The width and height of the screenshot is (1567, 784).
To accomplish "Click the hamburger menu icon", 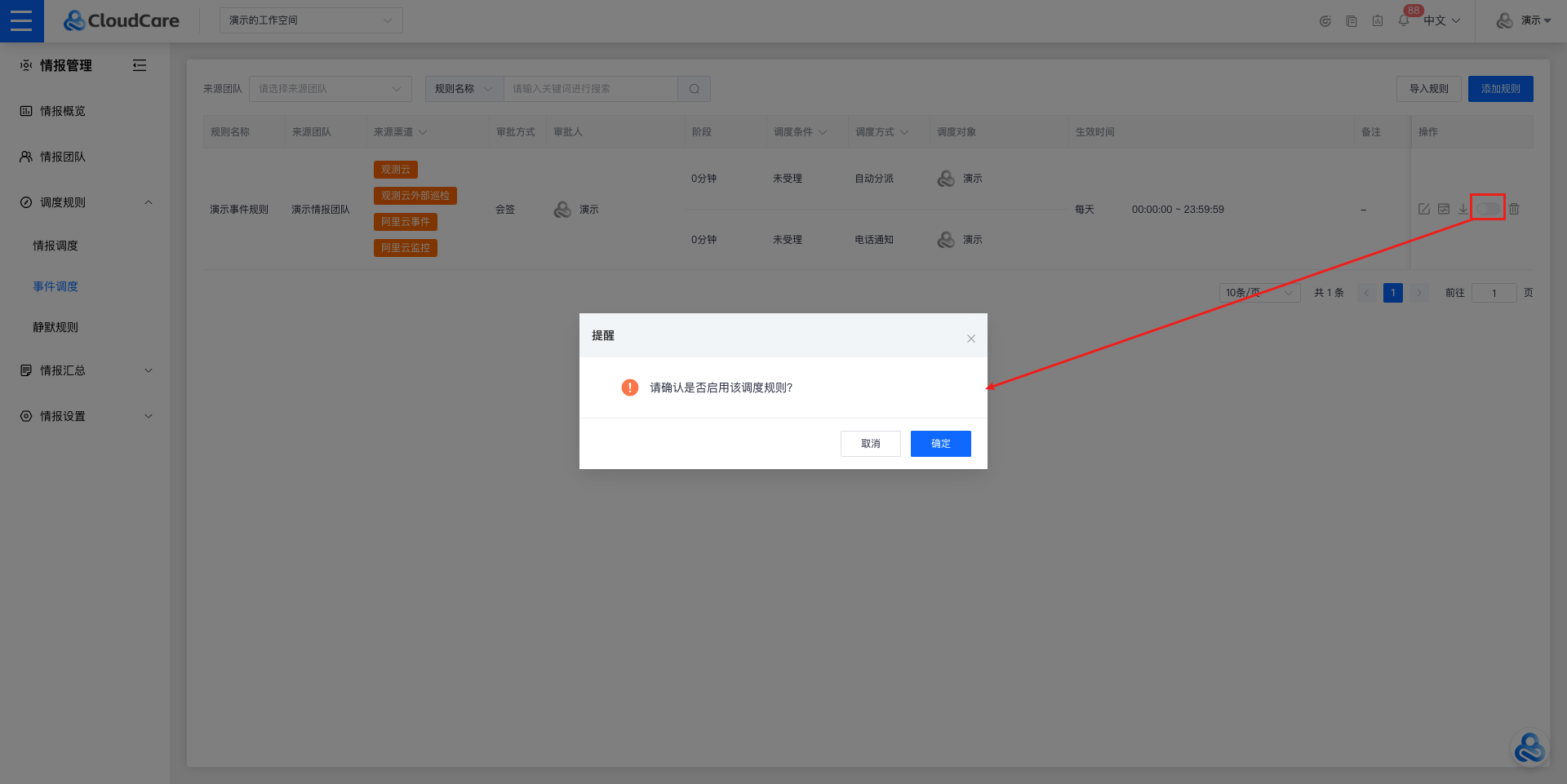I will (x=21, y=20).
